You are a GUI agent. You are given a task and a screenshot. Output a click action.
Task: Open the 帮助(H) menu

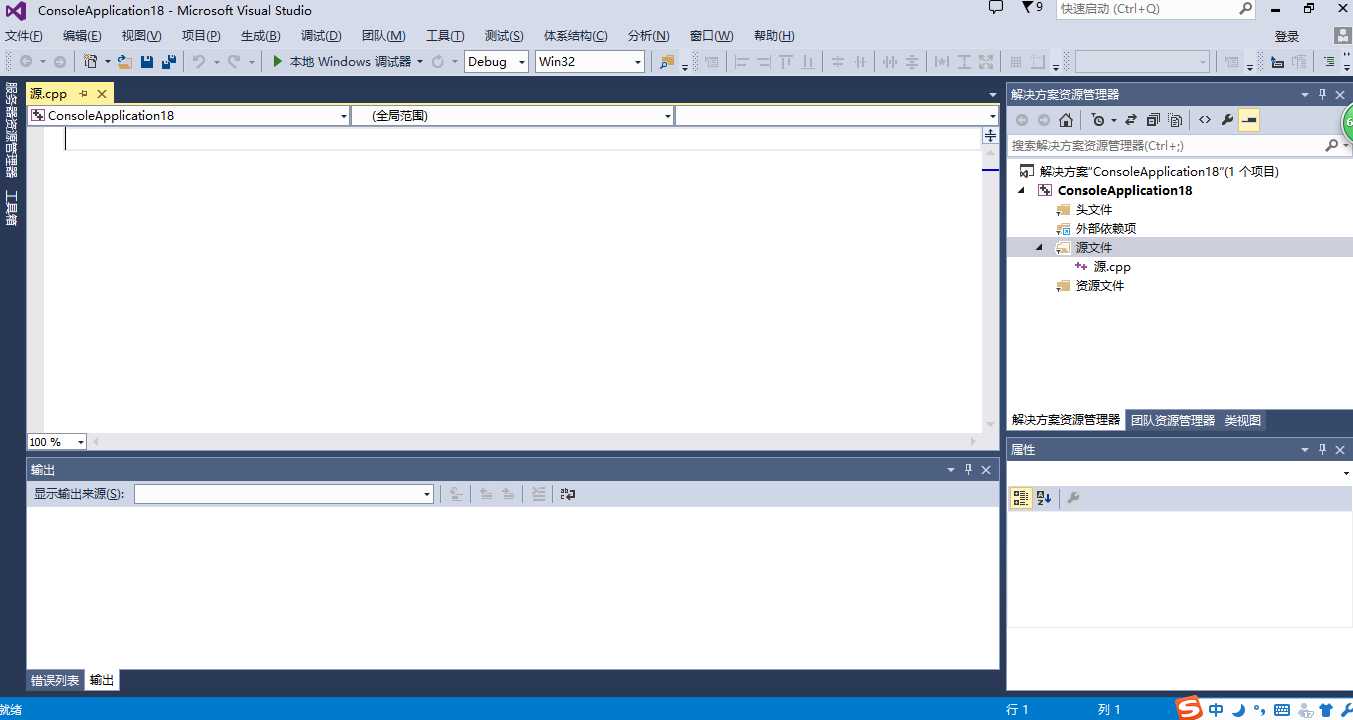click(774, 36)
